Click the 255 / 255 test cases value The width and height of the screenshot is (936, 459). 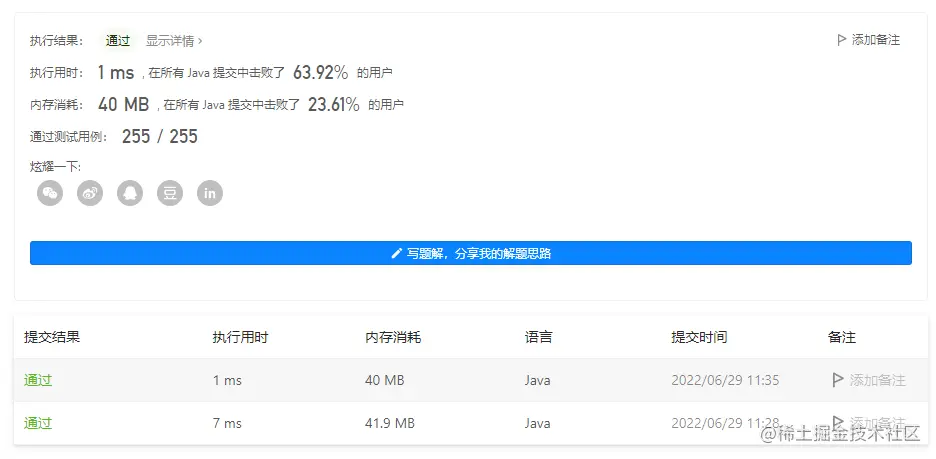pyautogui.click(x=160, y=137)
